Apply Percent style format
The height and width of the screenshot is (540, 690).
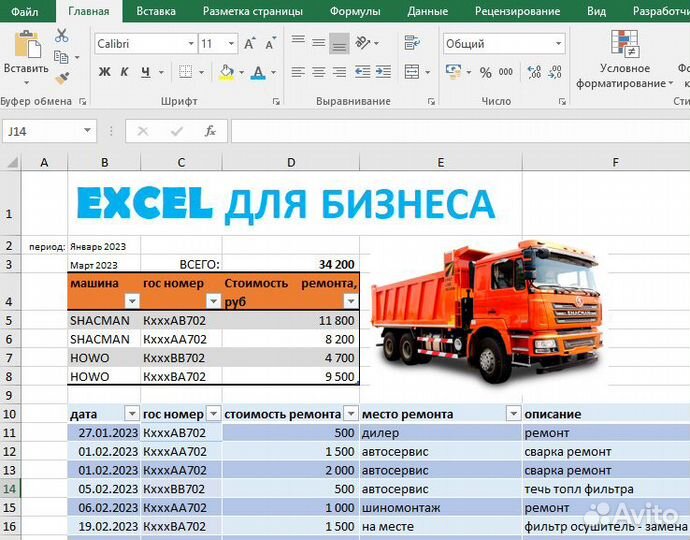486,72
